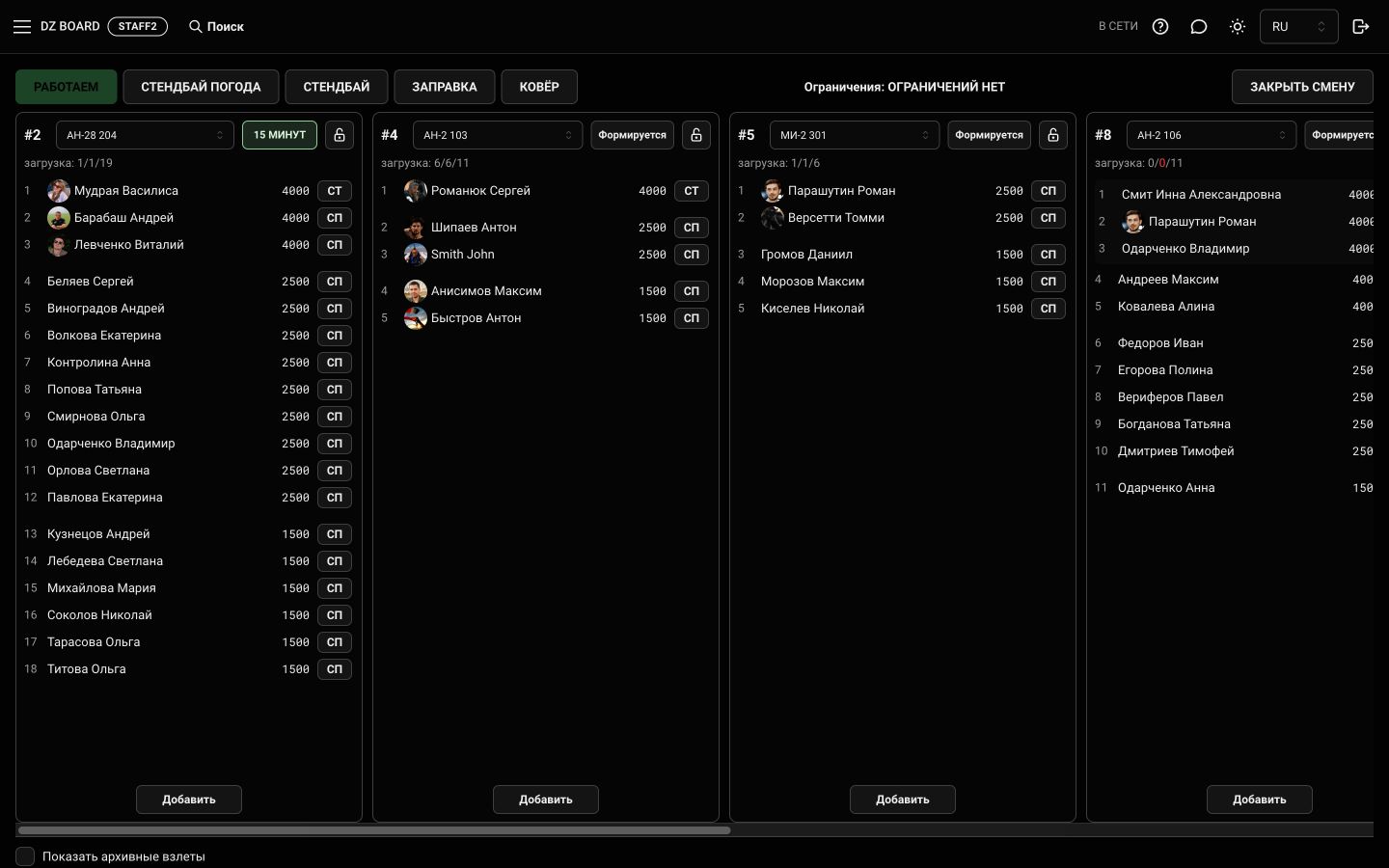Viewport: 1389px width, 868px height.
Task: Click ЗАКРЫТЬ СМЕНУ button
Action: [x=1302, y=87]
